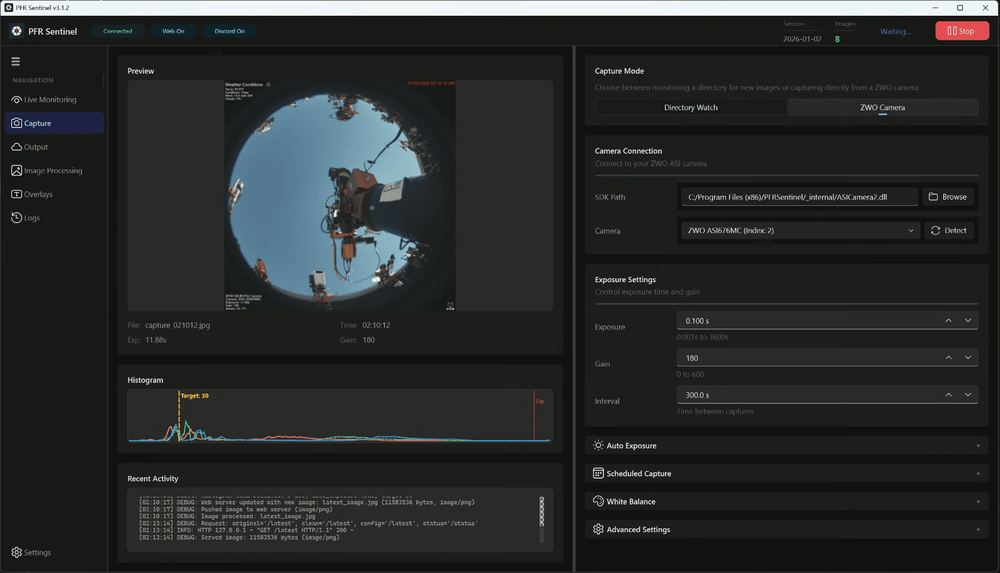The image size is (1000, 573).
Task: Click the title bar app icon
Action: pos(8,8)
